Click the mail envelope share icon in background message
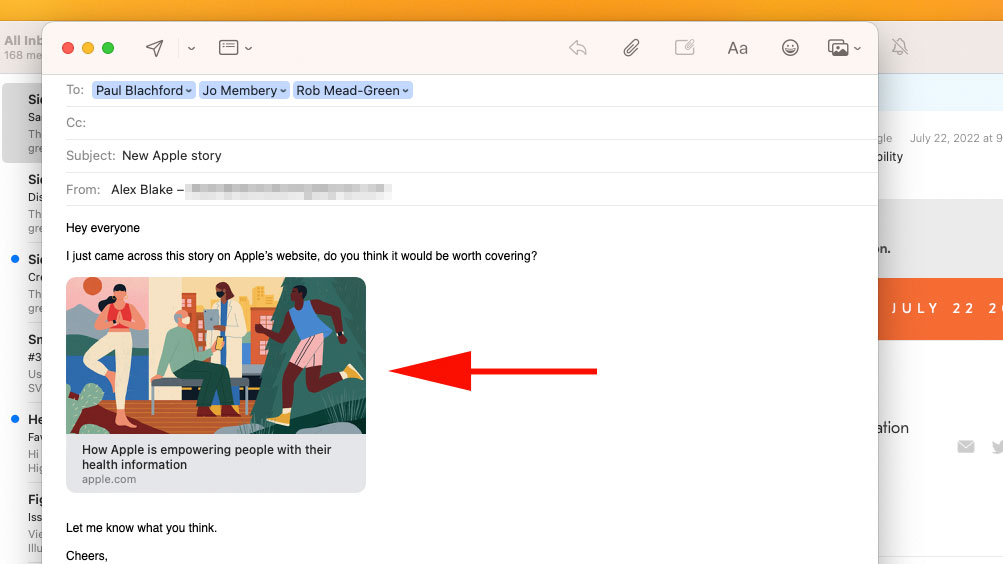The image size is (1003, 564). point(966,446)
